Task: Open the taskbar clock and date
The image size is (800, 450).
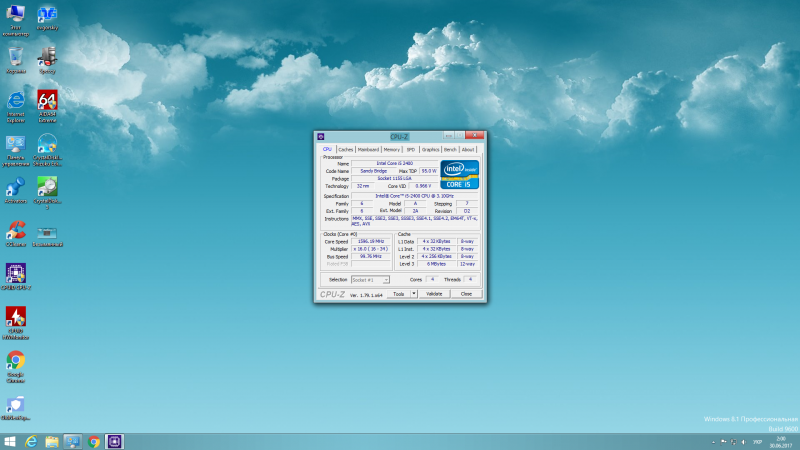Action: (x=781, y=442)
